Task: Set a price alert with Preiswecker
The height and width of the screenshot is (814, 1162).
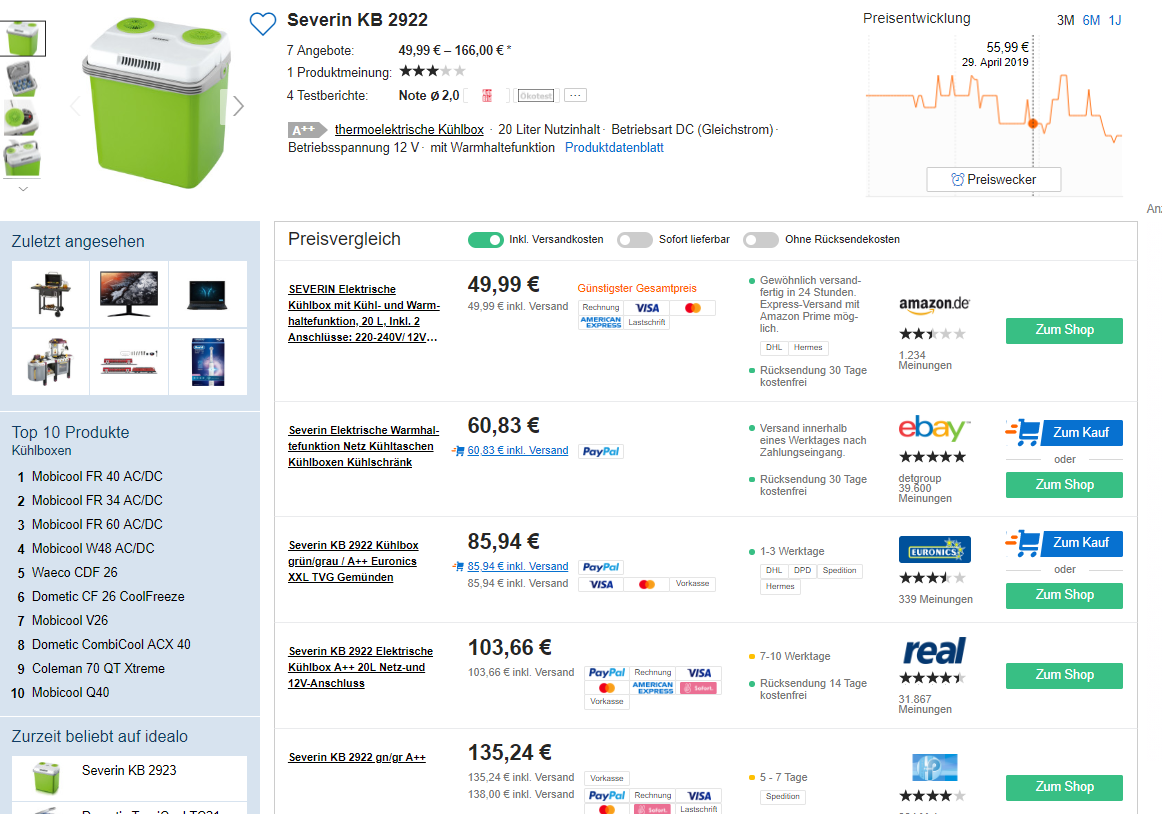Action: (993, 180)
